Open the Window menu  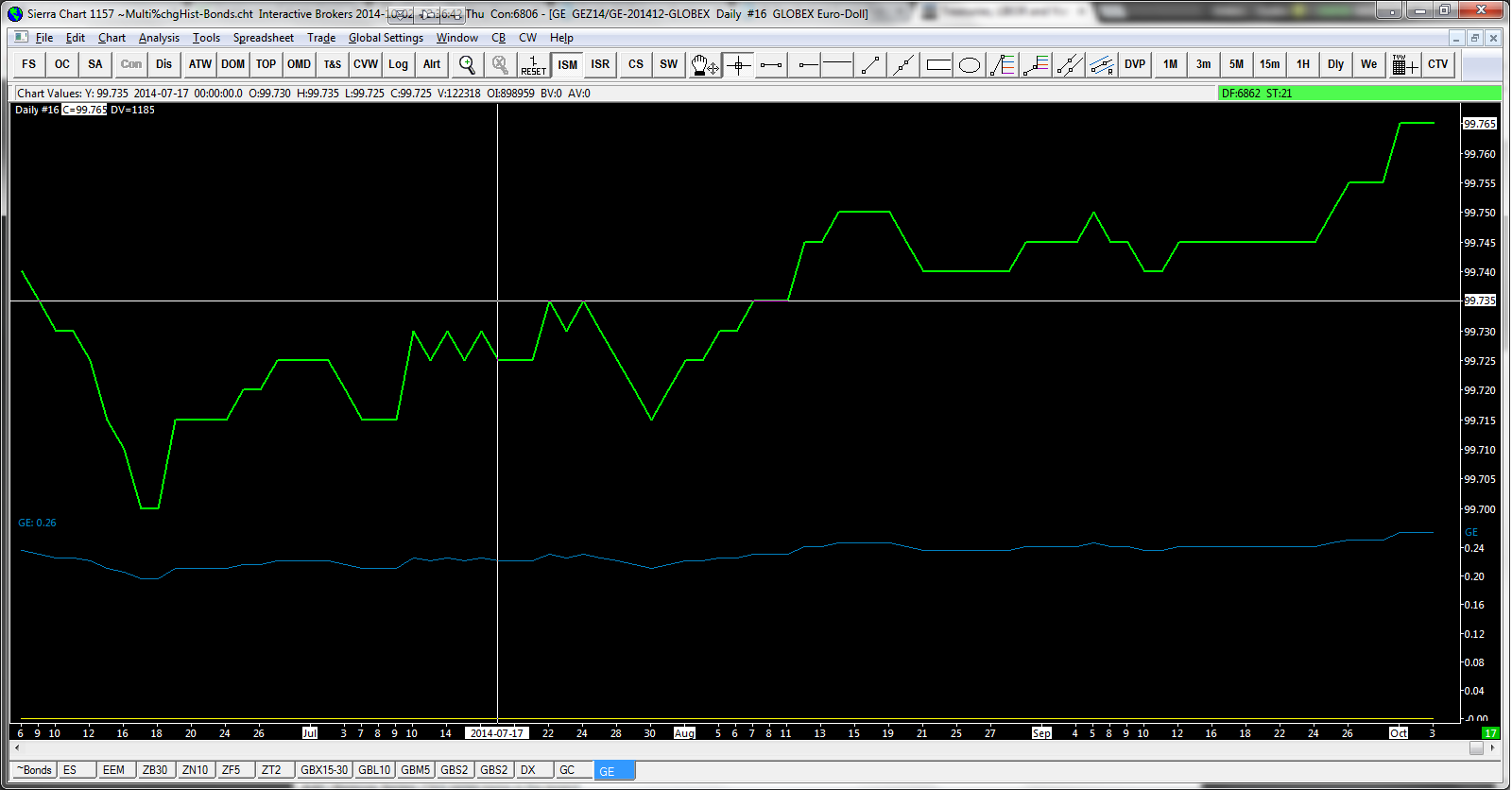pos(457,38)
